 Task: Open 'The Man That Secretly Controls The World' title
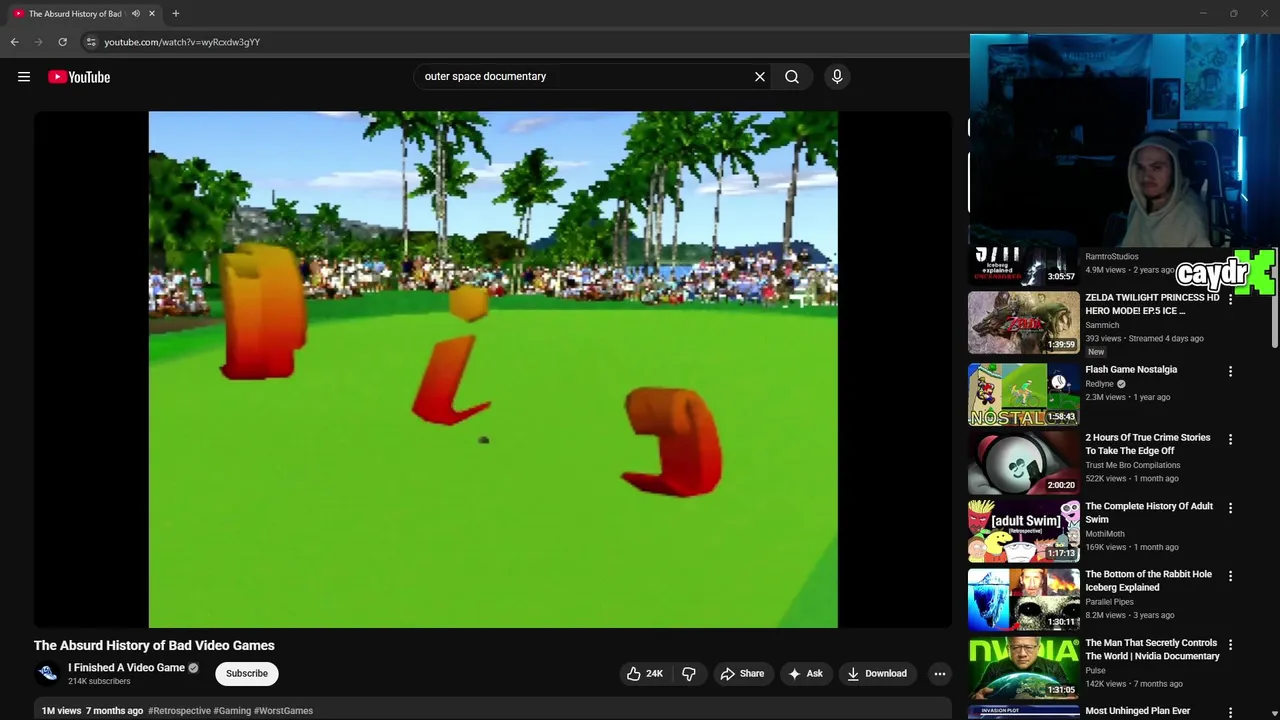(x=1152, y=650)
